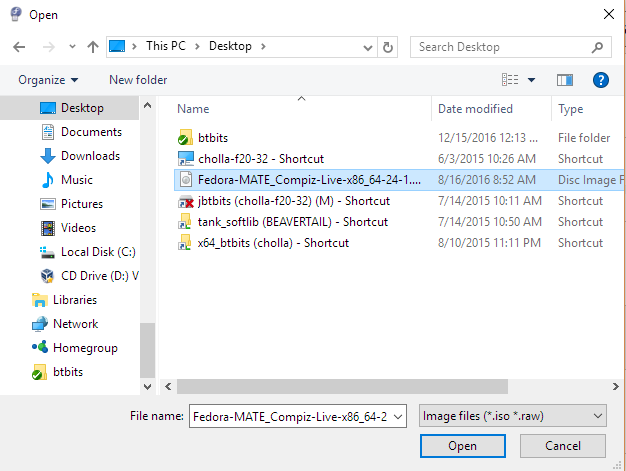Screen dimensions: 626x471
Task: Click horizontal scrollbar right arrow
Action: pos(615,386)
